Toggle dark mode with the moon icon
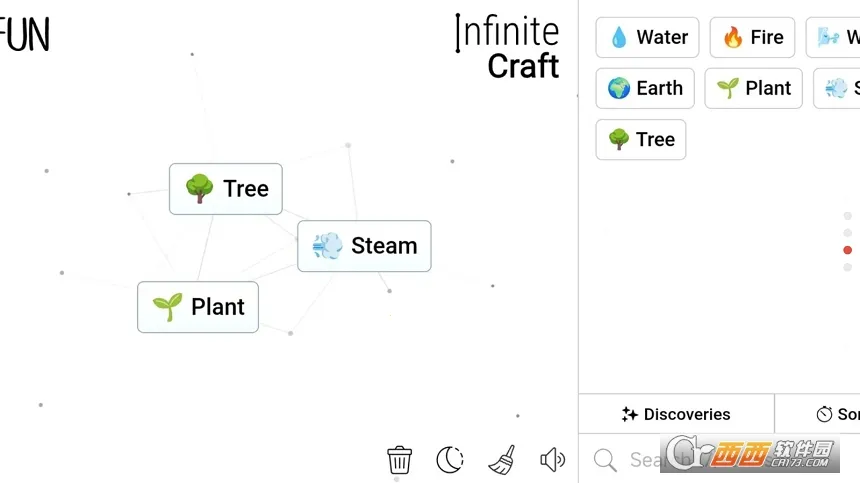 pyautogui.click(x=450, y=460)
